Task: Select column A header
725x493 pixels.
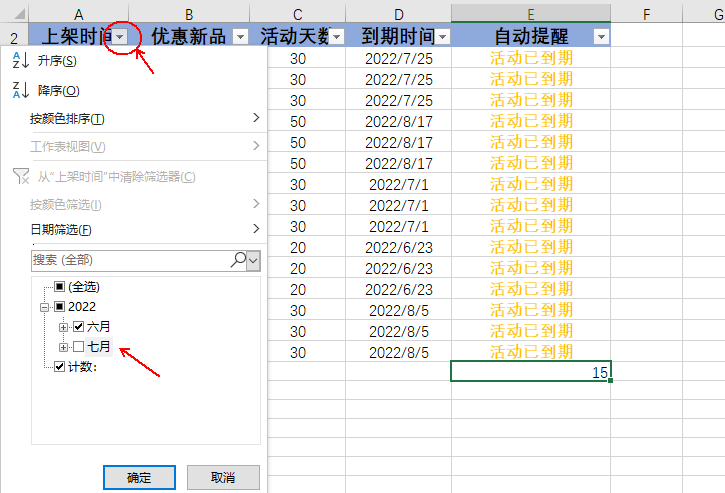Action: pyautogui.click(x=79, y=14)
